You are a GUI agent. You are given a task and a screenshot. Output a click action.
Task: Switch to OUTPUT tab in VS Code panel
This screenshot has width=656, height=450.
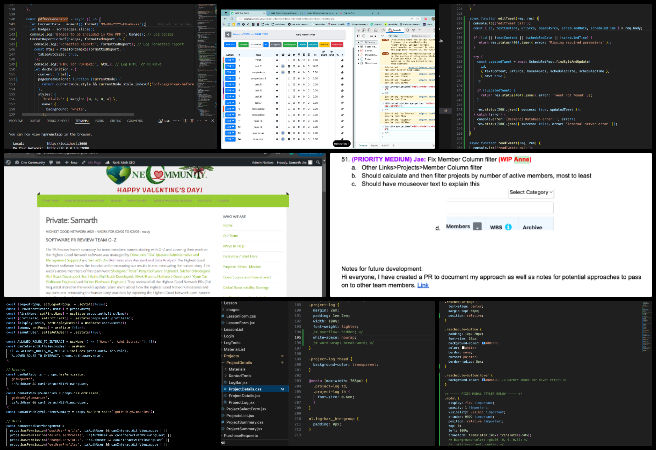click(35, 121)
